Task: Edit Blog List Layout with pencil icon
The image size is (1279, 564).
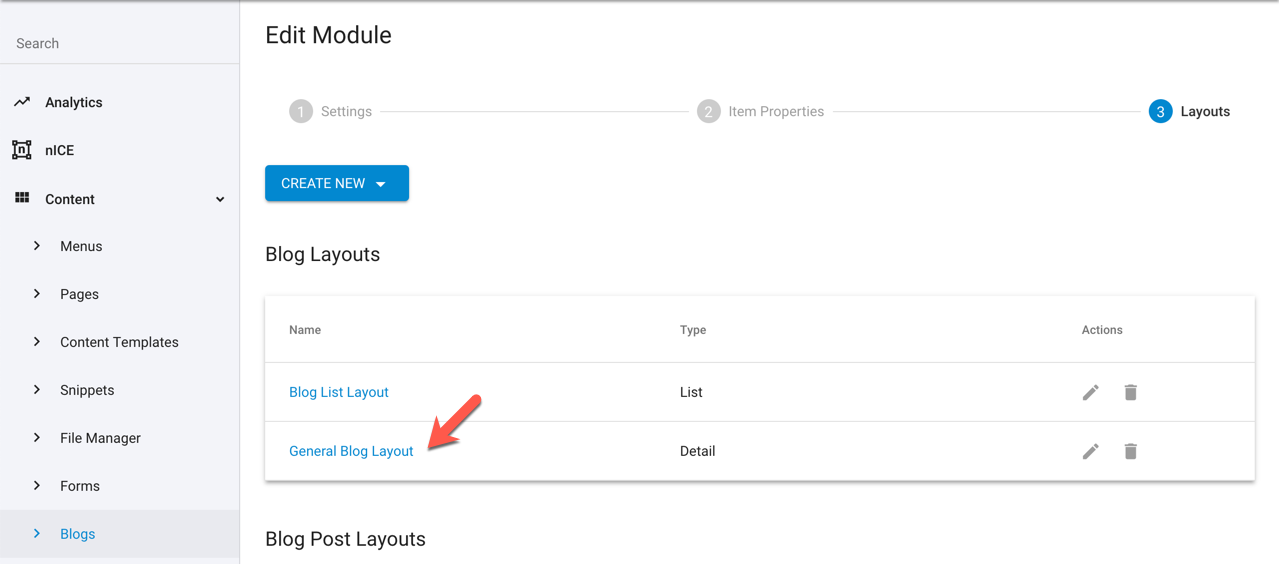Action: click(1090, 392)
